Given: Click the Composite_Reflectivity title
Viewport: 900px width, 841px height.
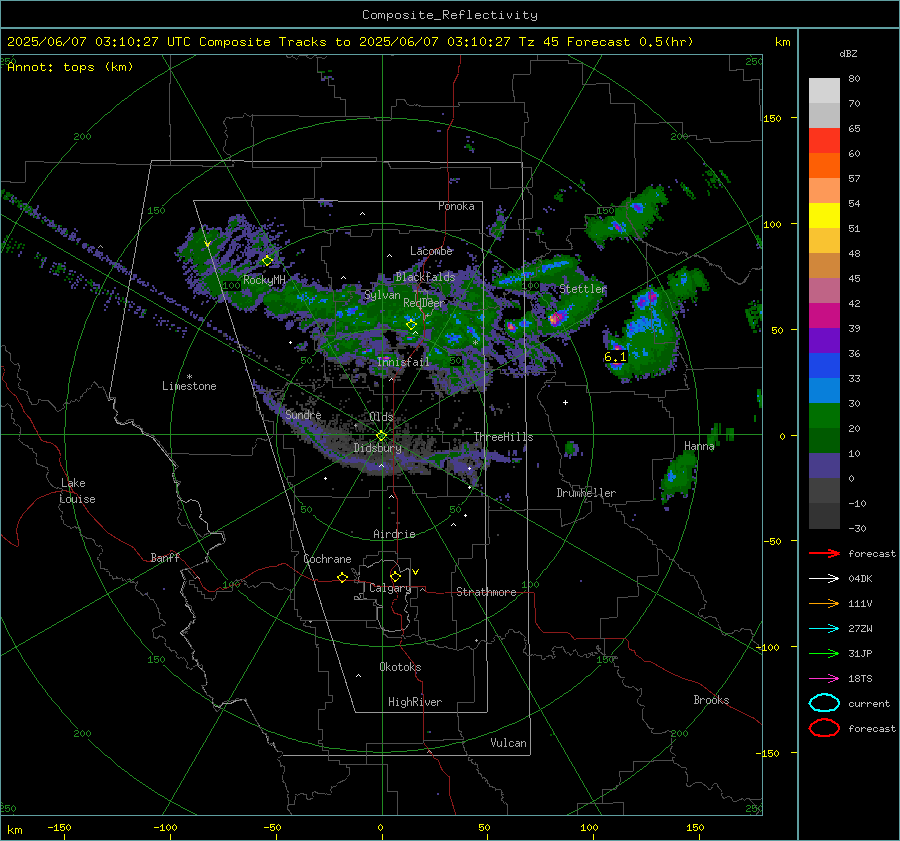Looking at the screenshot, I should point(450,15).
